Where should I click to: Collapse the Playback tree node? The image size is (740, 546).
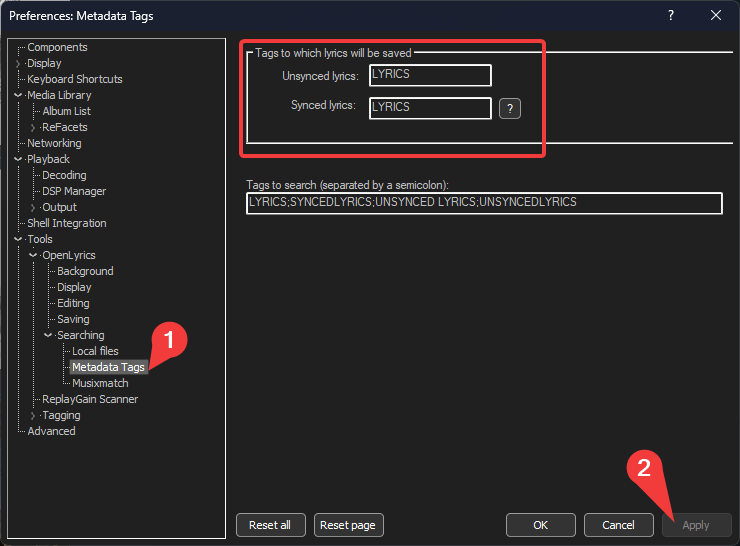click(18, 160)
